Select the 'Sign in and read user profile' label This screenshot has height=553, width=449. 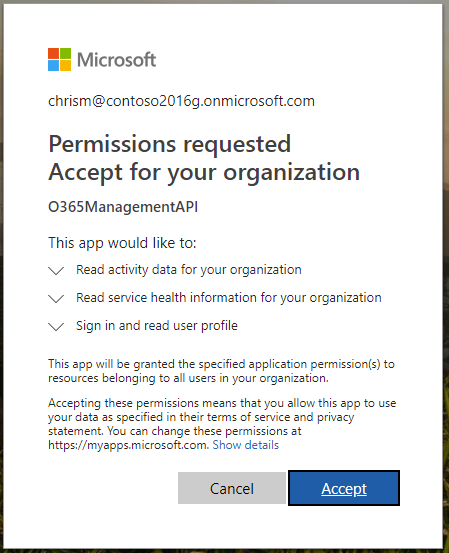(157, 326)
